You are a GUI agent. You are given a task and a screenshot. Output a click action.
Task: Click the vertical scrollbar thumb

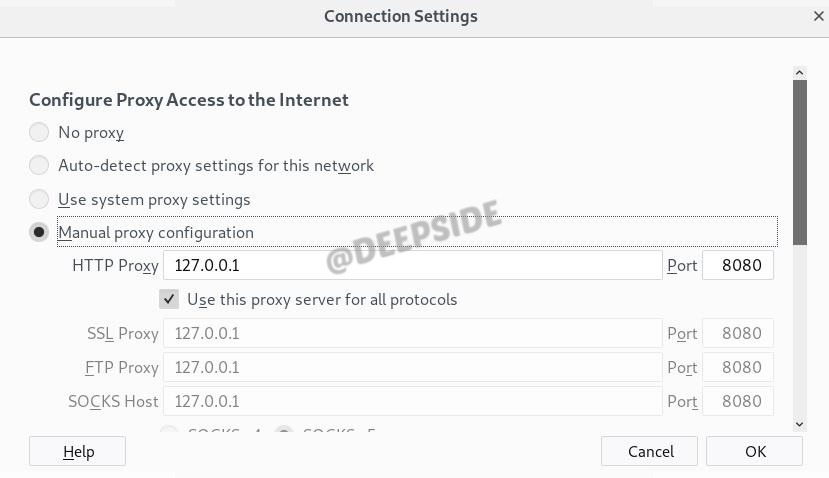[799, 160]
